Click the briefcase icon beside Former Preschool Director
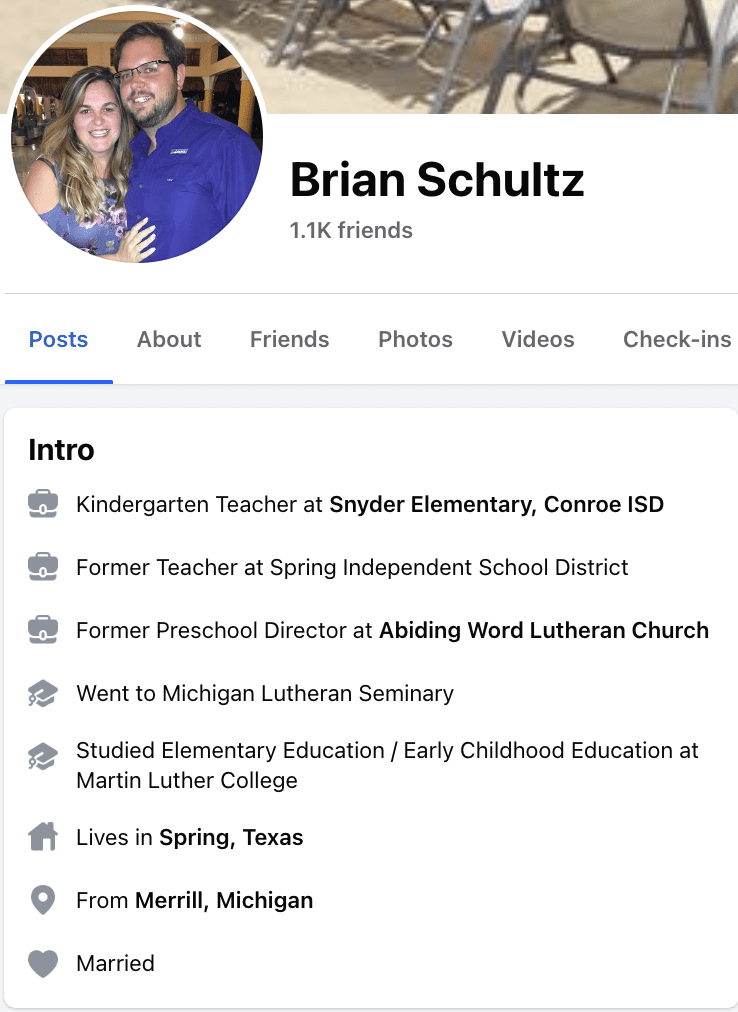The height and width of the screenshot is (1012, 738). pos(43,631)
